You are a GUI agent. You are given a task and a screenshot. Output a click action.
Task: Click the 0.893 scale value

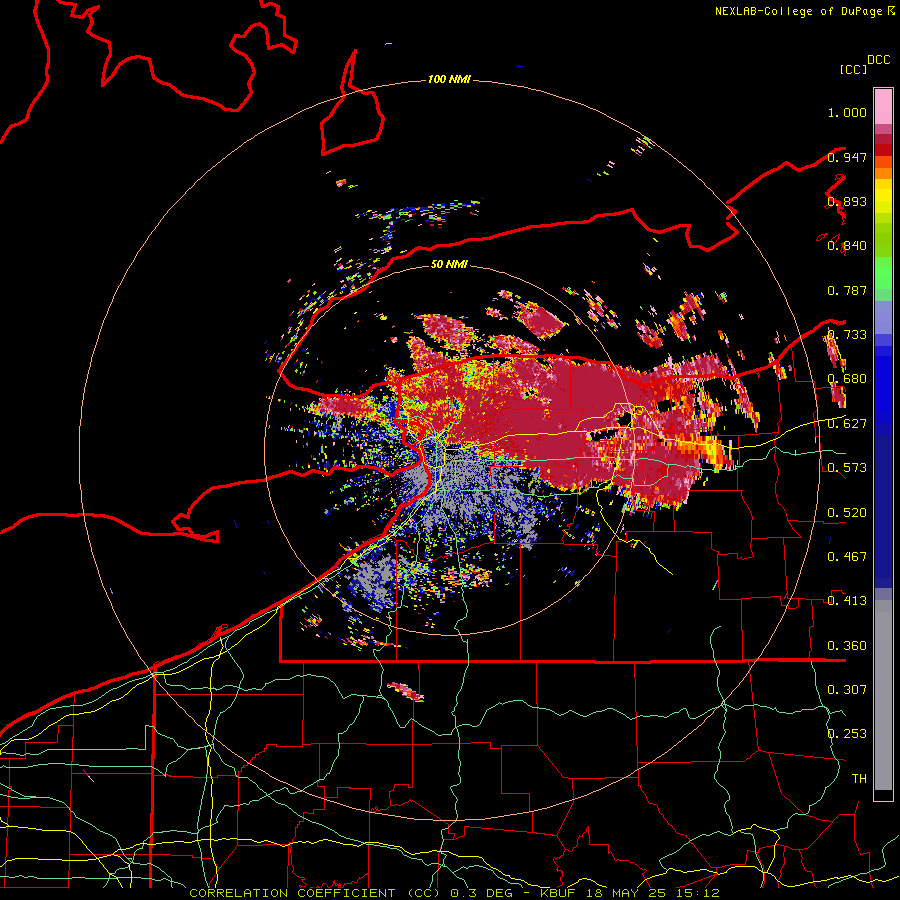pos(847,201)
